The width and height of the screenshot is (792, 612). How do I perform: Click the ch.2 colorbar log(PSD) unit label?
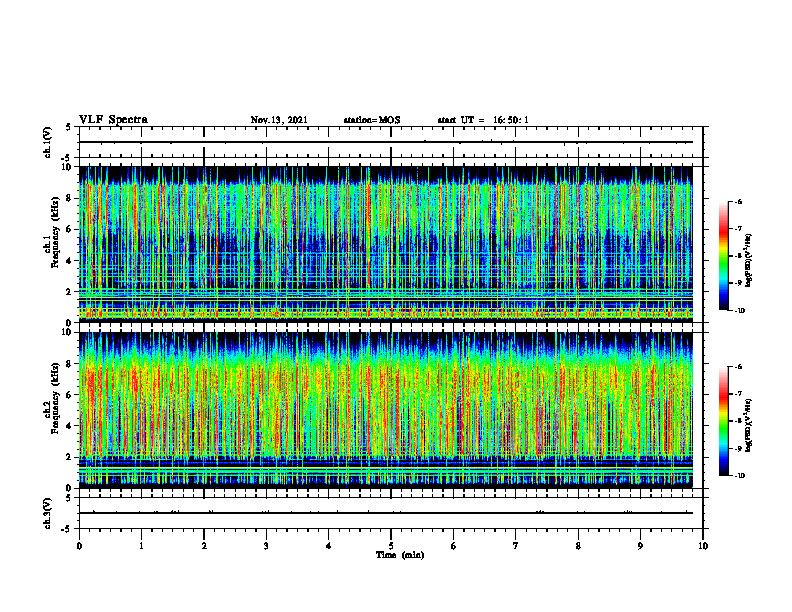749,426
